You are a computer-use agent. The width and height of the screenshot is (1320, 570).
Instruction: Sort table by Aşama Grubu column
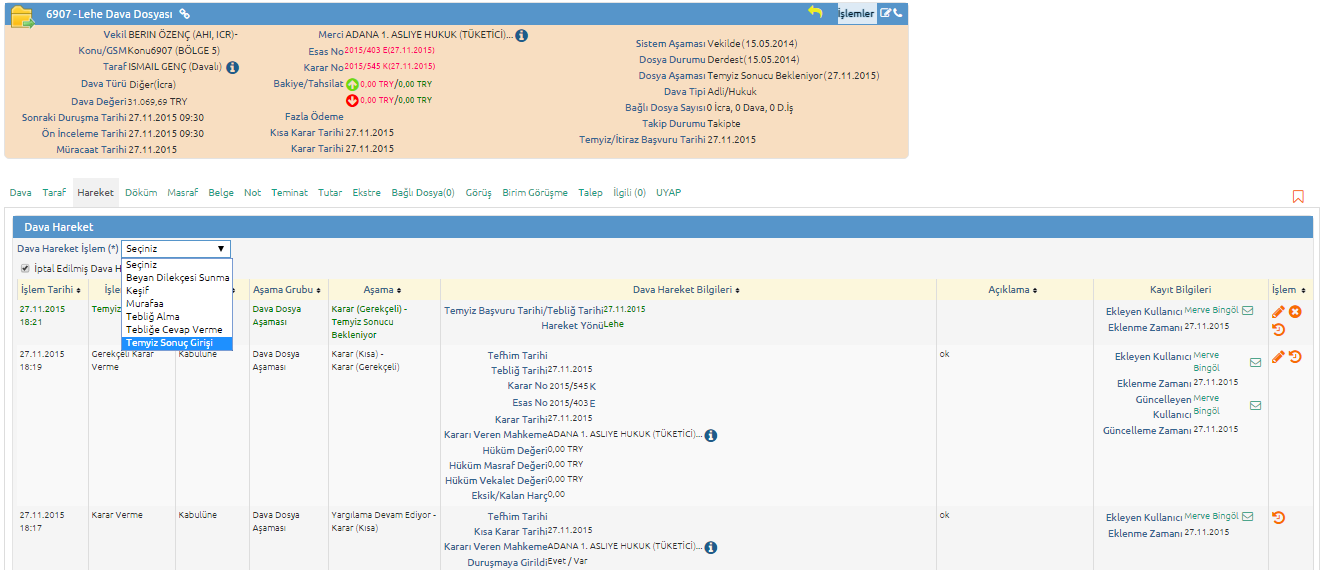[287, 290]
